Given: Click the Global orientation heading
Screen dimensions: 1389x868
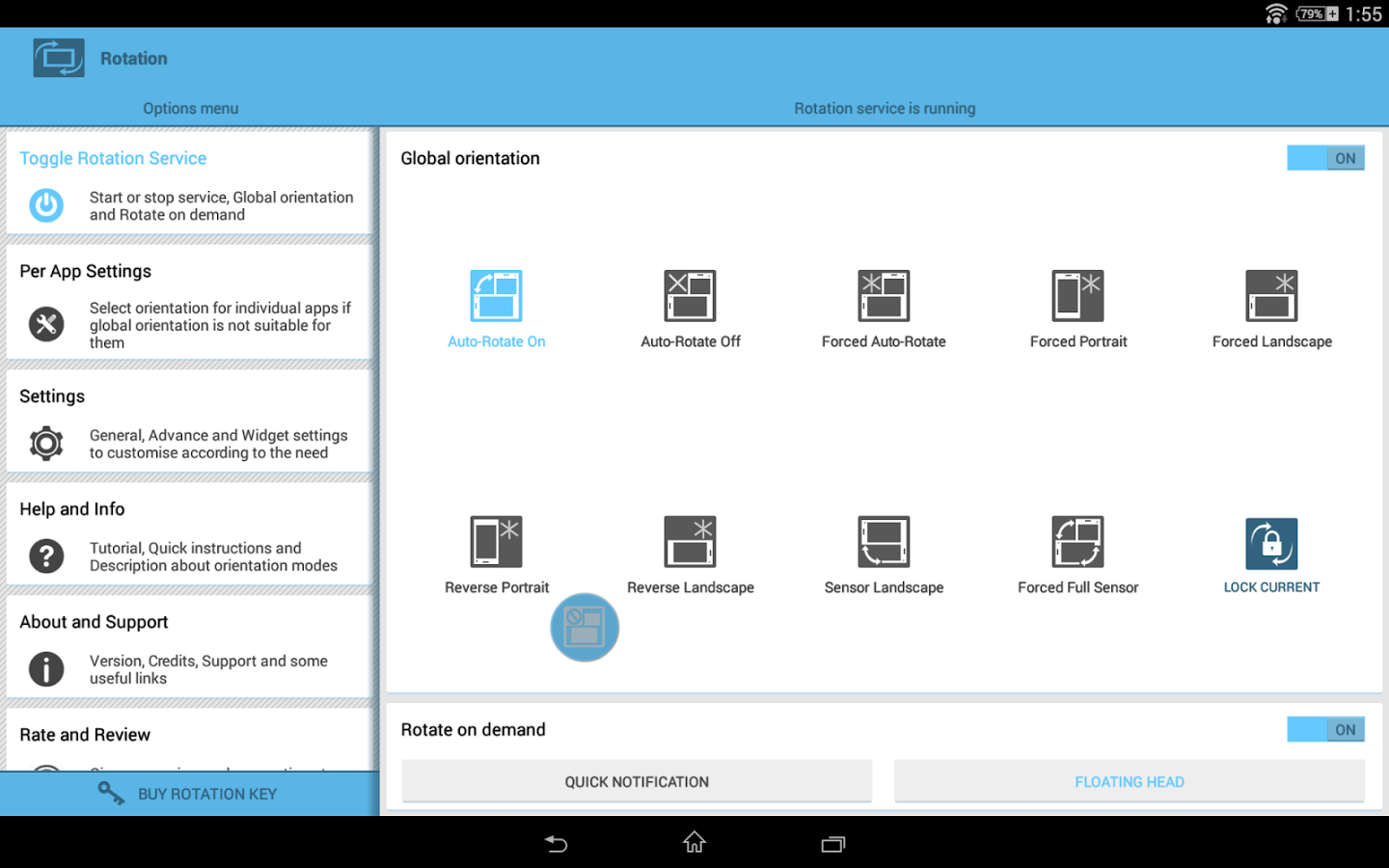Looking at the screenshot, I should 470,158.
